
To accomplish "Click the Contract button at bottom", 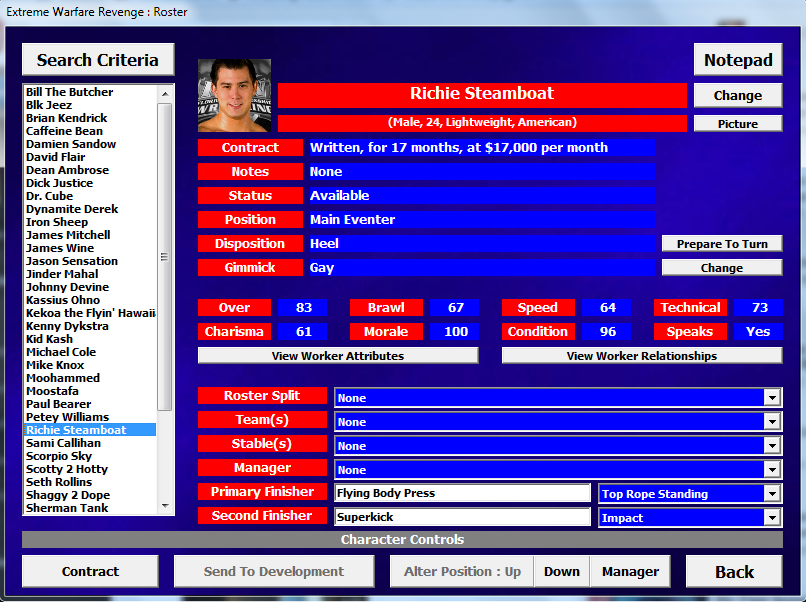I will pyautogui.click(x=90, y=571).
